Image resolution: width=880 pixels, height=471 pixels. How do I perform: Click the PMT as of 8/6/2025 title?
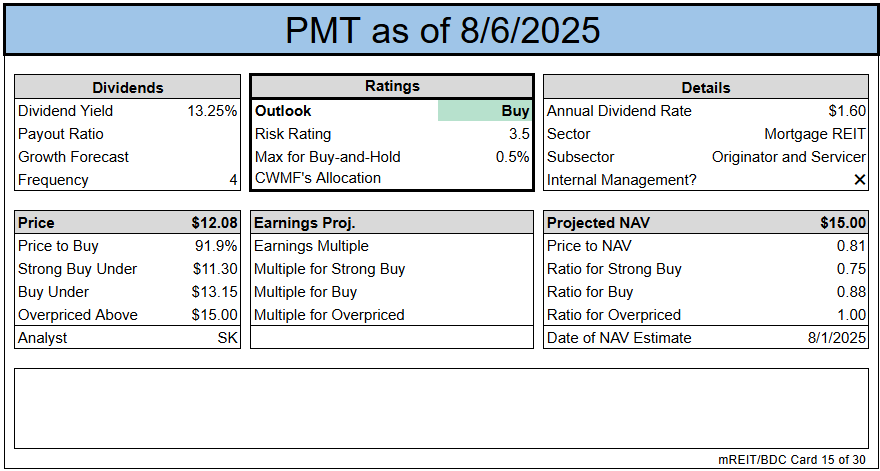(442, 30)
